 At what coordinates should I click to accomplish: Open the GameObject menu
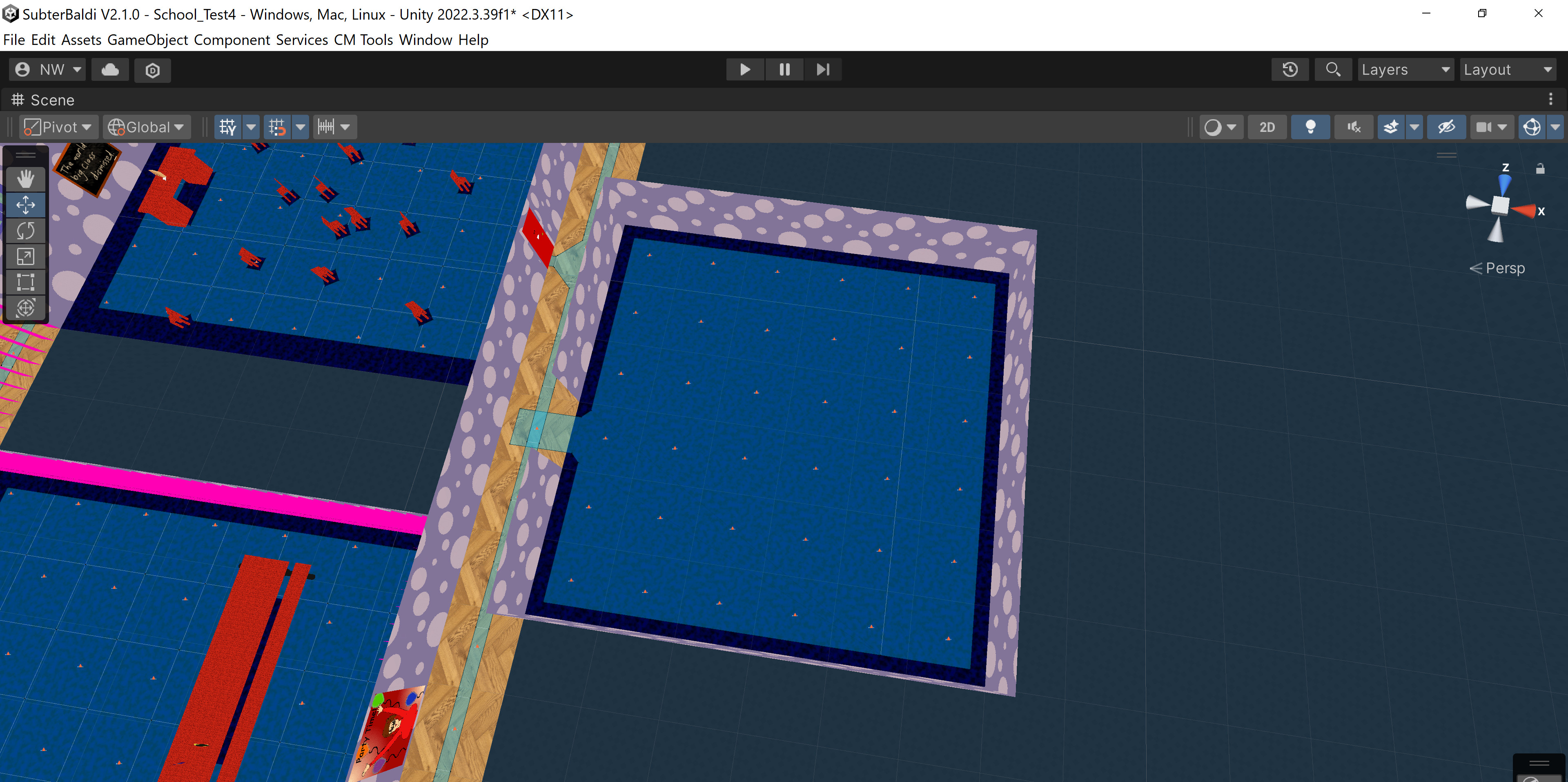point(147,40)
